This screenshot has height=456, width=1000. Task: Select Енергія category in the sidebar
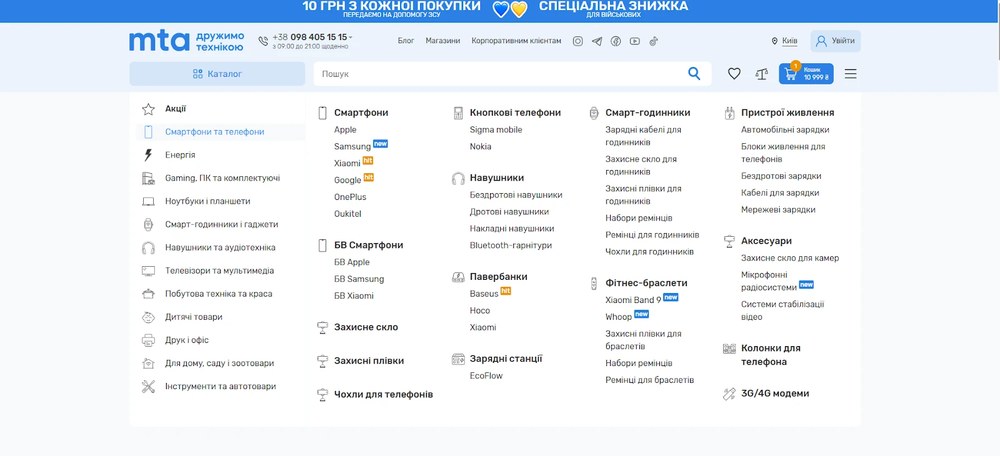pos(180,155)
